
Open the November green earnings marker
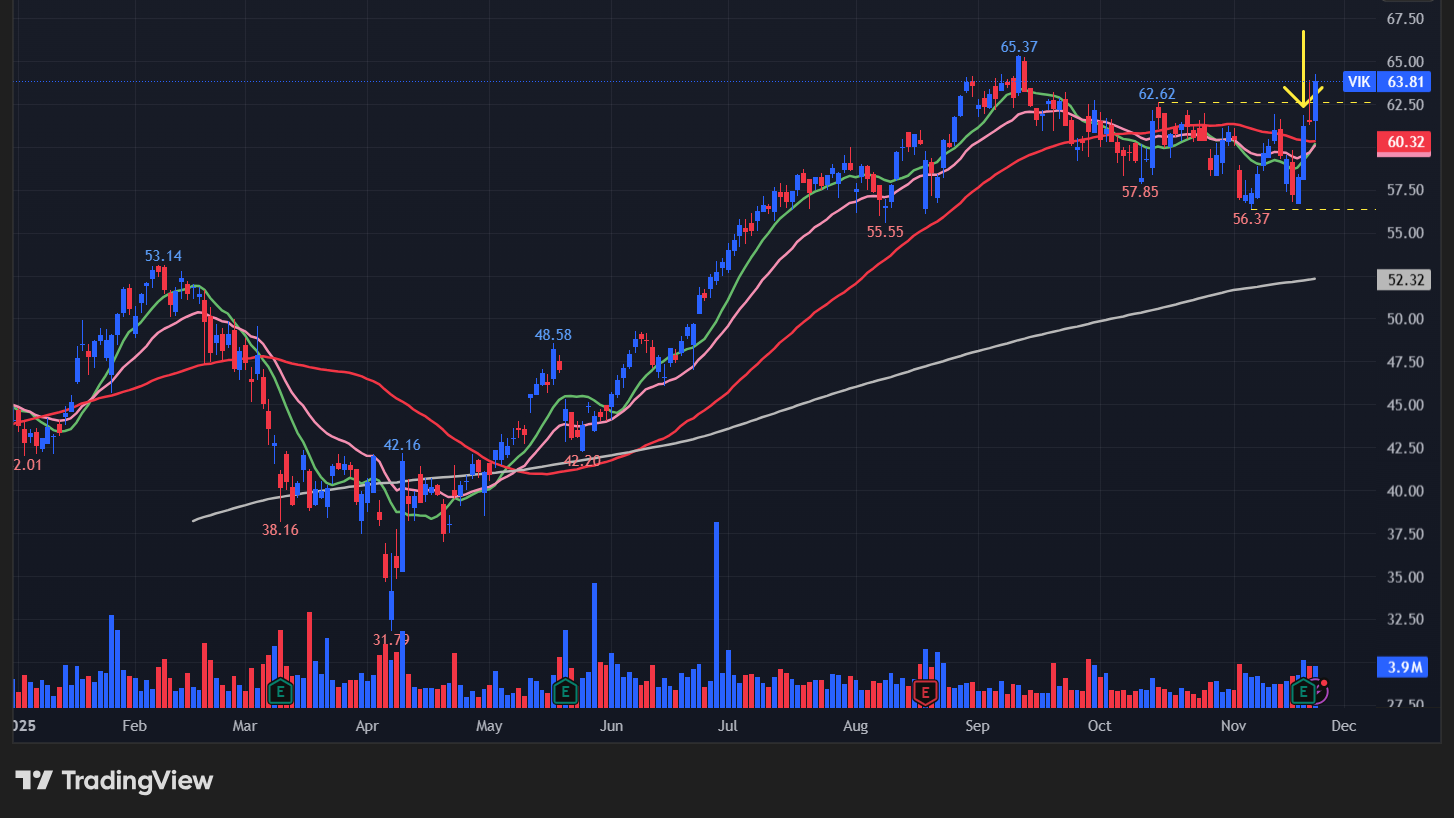pos(1303,691)
